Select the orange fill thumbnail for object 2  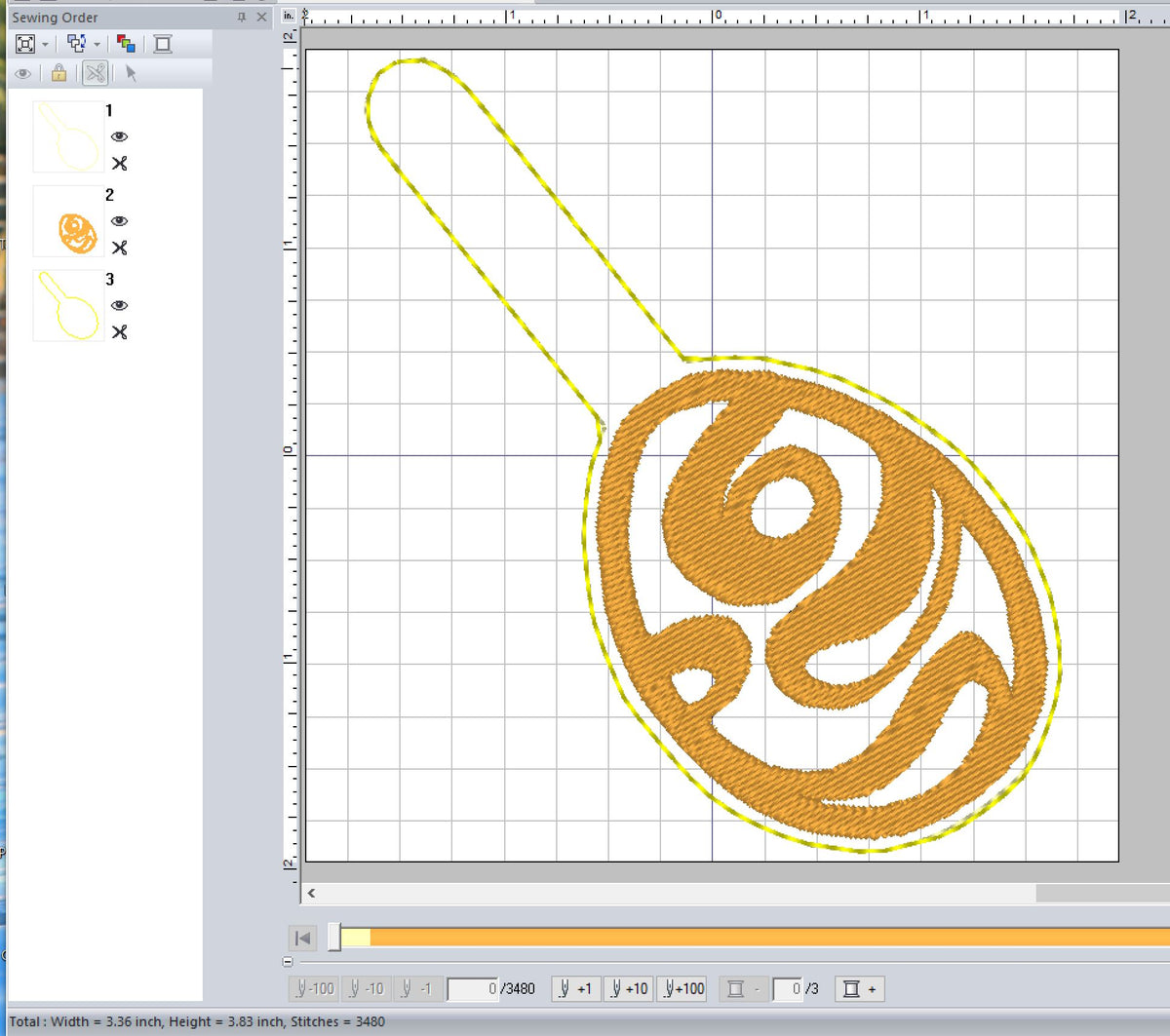click(x=68, y=221)
